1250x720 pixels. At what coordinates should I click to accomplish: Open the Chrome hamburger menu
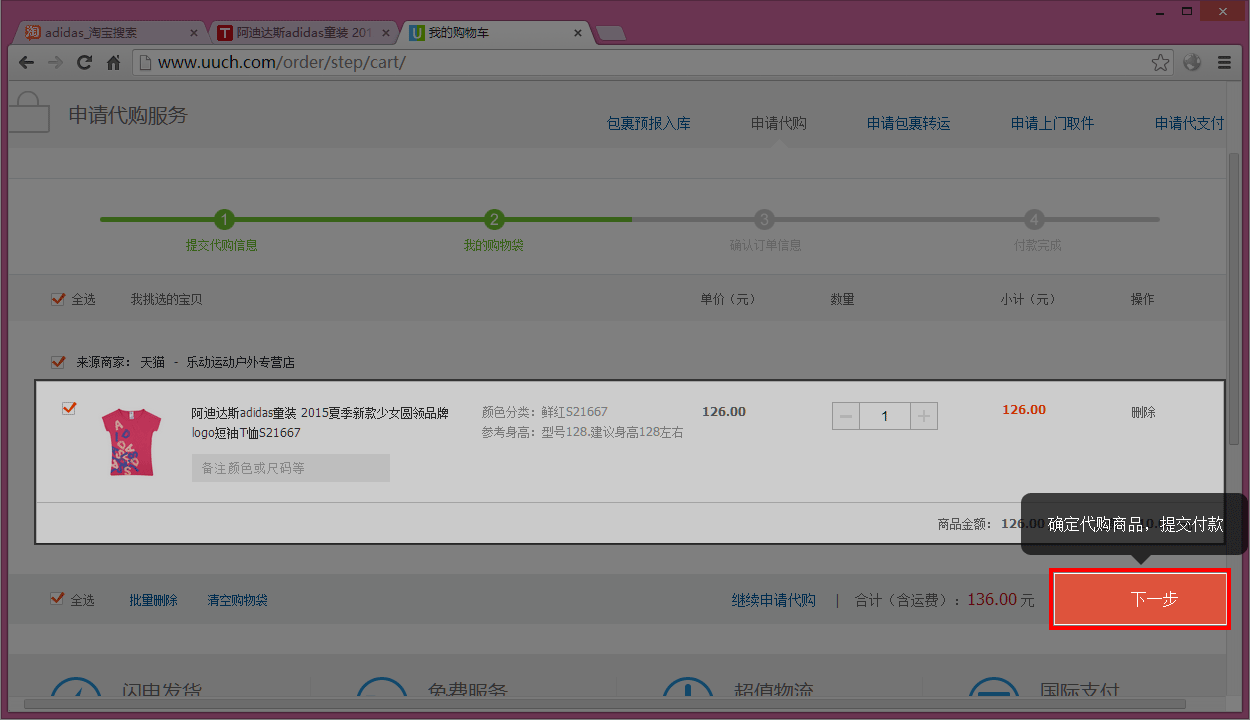pyautogui.click(x=1224, y=62)
